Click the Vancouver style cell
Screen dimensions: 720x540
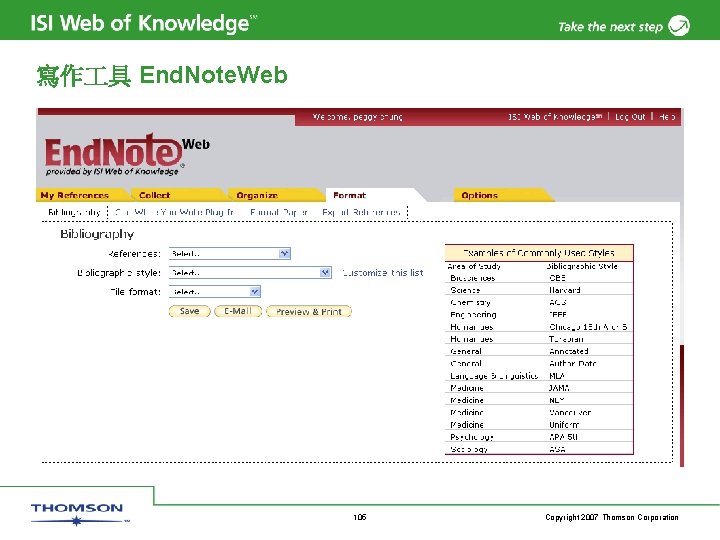[x=570, y=412]
